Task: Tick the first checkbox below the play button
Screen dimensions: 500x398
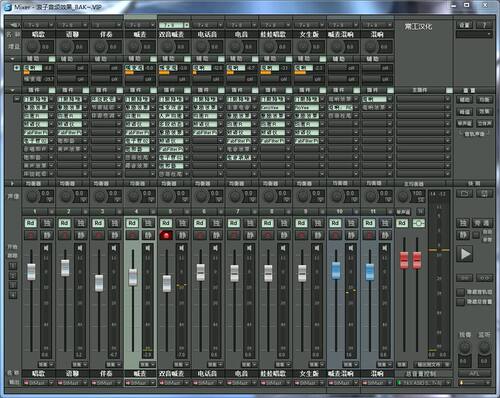Action: [x=460, y=292]
